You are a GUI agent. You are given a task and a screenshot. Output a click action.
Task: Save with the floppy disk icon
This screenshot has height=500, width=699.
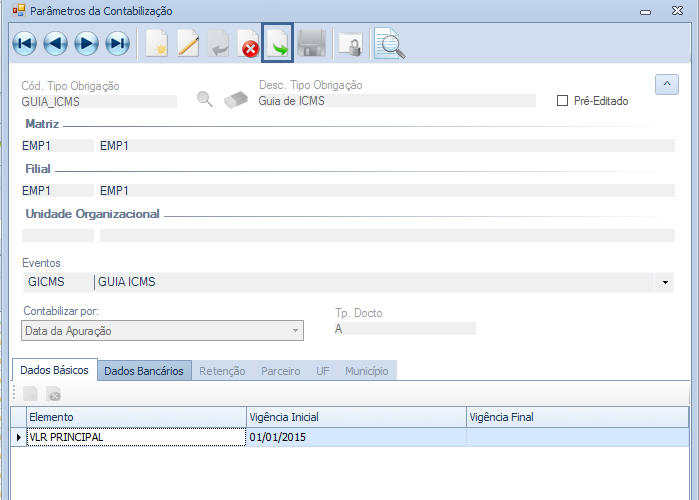[312, 43]
